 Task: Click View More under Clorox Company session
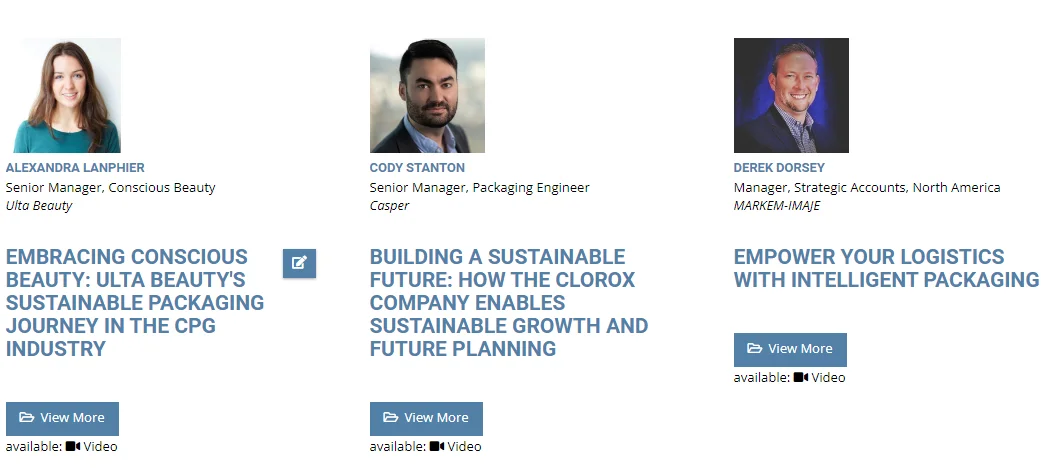coord(426,419)
